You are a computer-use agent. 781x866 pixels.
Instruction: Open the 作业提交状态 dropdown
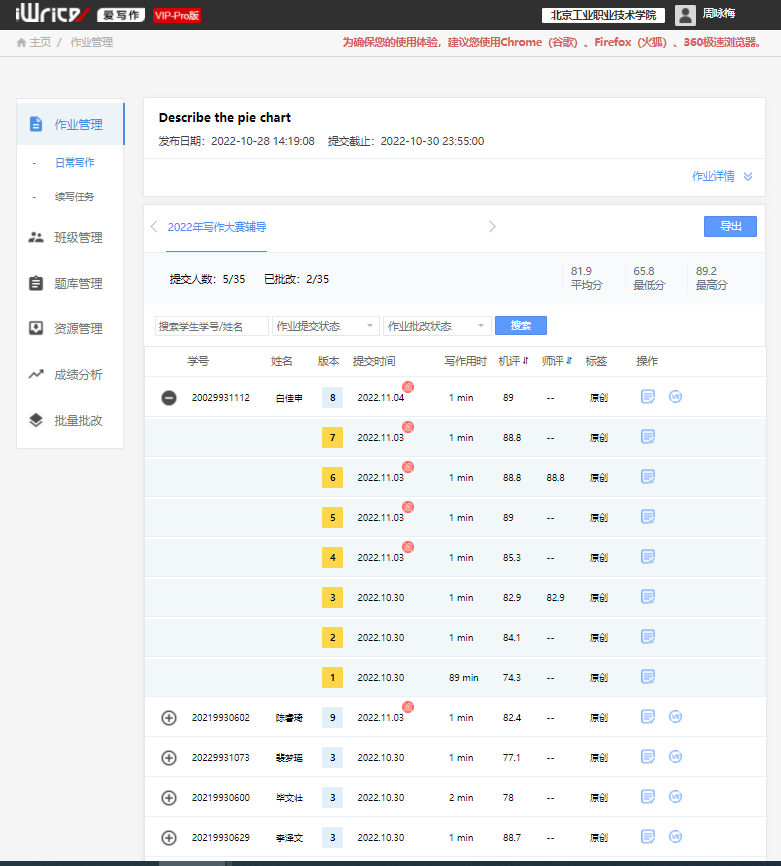[326, 326]
